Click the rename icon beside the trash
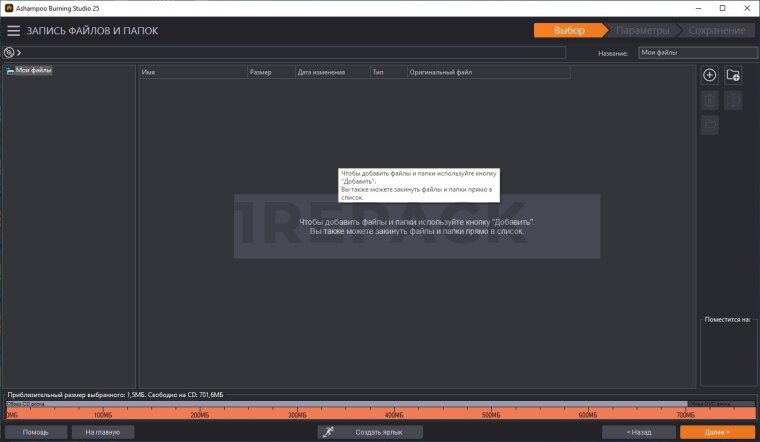This screenshot has height=442, width=760. pyautogui.click(x=733, y=100)
